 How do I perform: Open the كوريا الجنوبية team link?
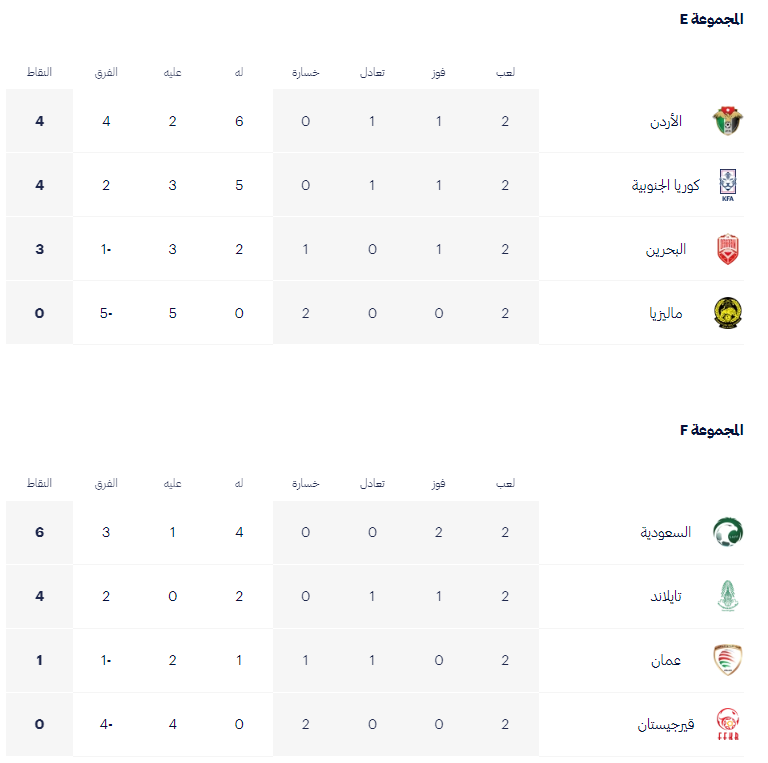[x=666, y=185]
